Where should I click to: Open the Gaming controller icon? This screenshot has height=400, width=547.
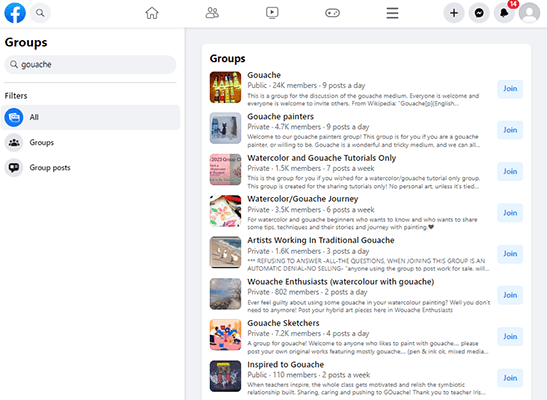tap(332, 13)
